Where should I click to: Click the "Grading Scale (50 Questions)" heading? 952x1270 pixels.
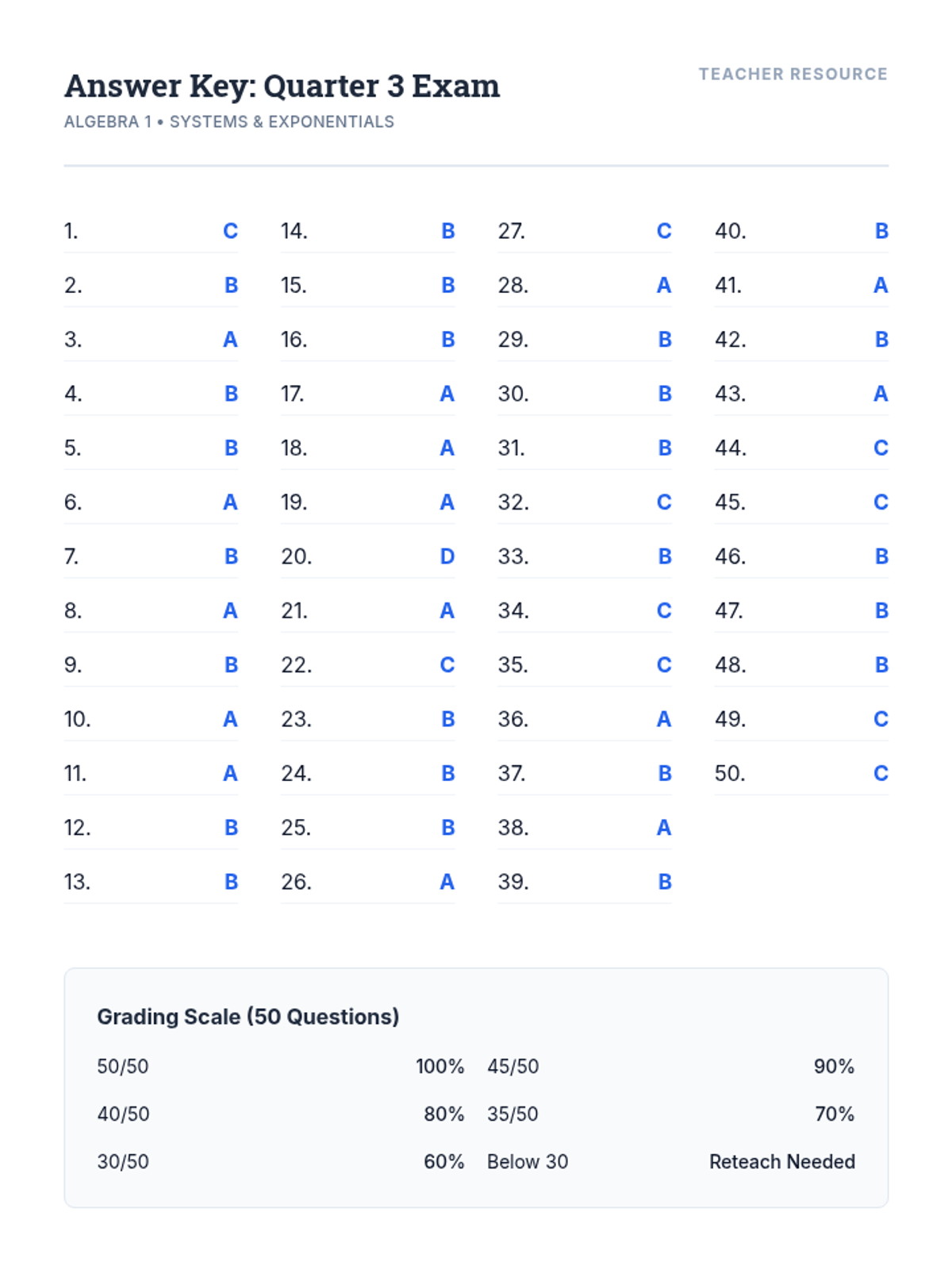point(248,1017)
